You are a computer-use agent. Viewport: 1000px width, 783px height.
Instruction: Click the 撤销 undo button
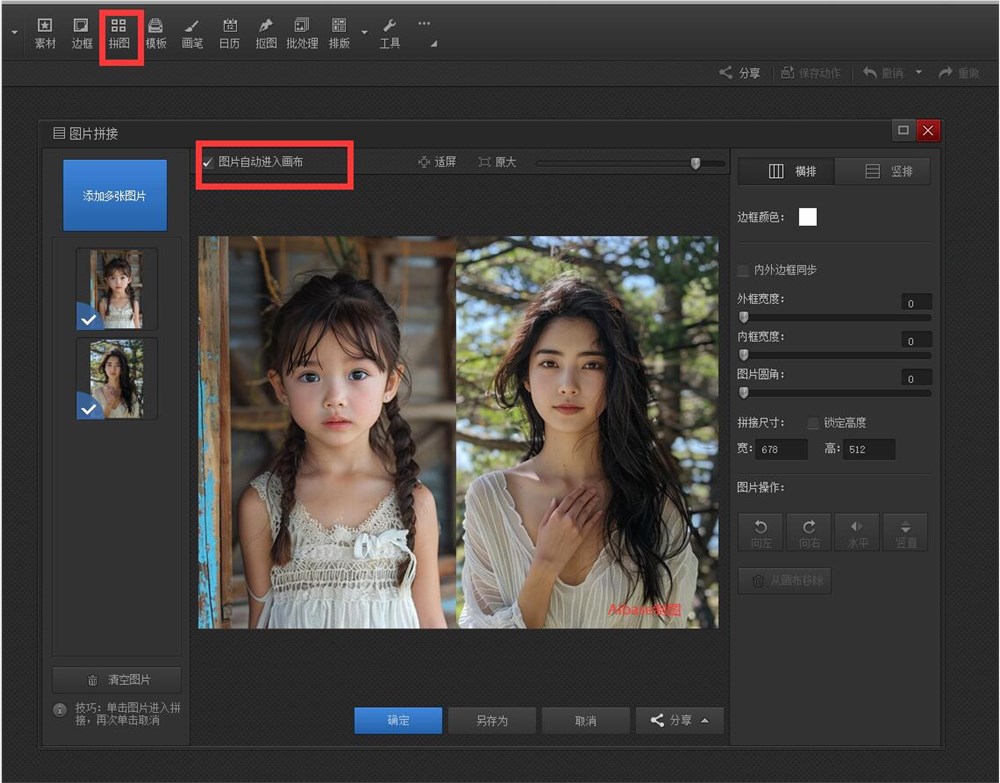pos(883,73)
